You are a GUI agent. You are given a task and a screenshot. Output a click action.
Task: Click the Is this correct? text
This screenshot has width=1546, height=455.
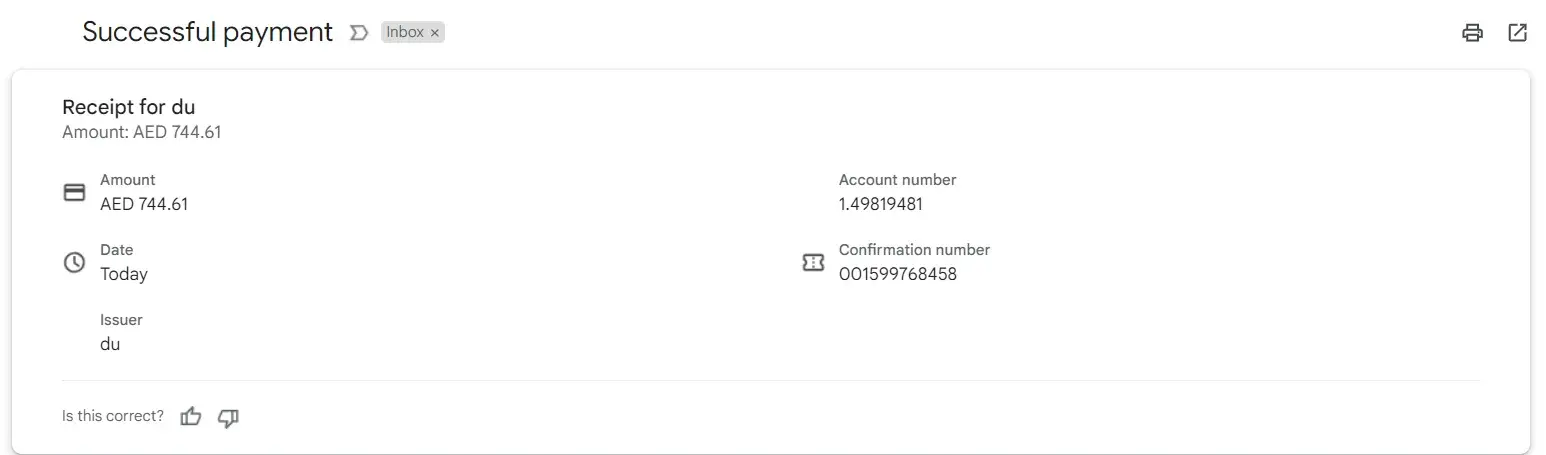(x=113, y=416)
